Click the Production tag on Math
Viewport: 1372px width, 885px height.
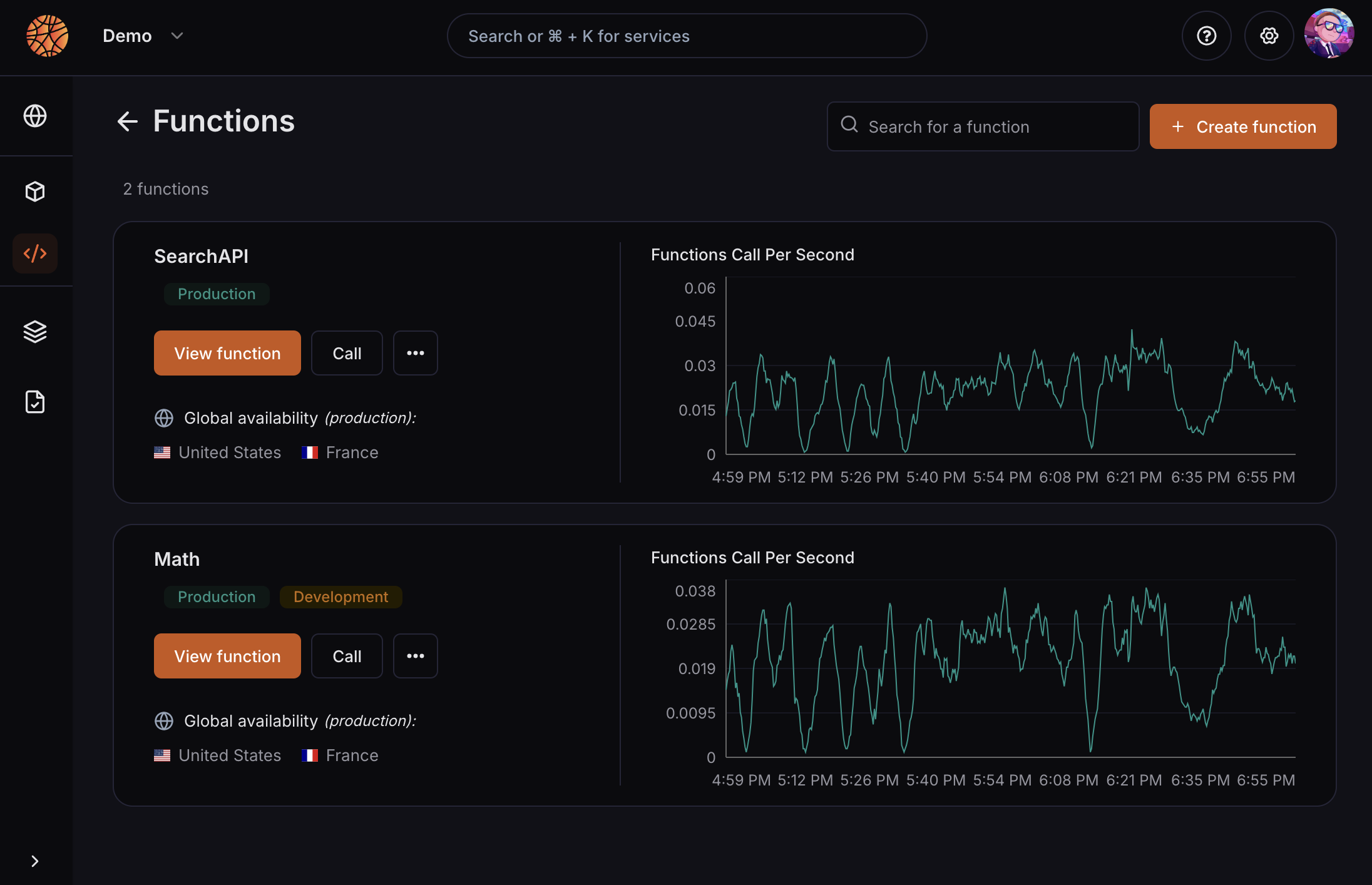217,597
